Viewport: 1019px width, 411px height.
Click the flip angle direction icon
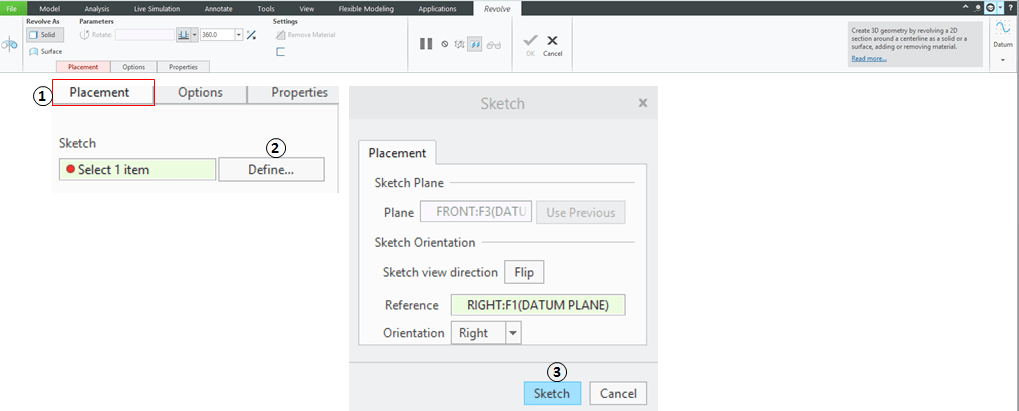point(251,35)
